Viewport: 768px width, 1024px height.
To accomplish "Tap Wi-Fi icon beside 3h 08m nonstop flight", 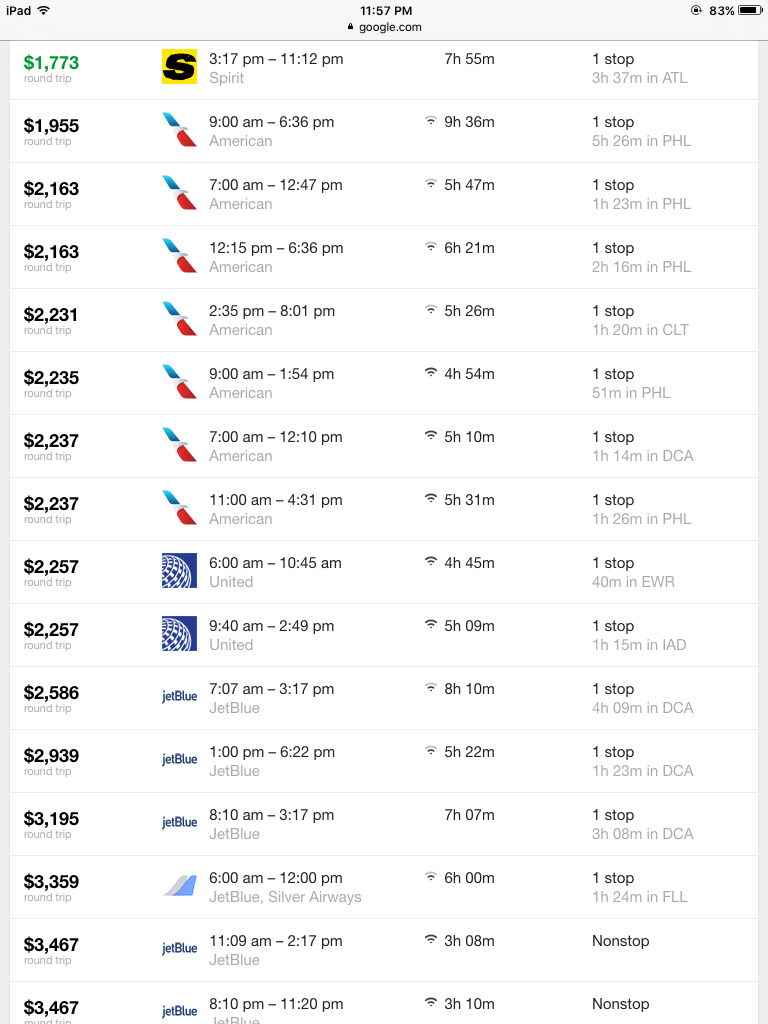I will (x=430, y=940).
